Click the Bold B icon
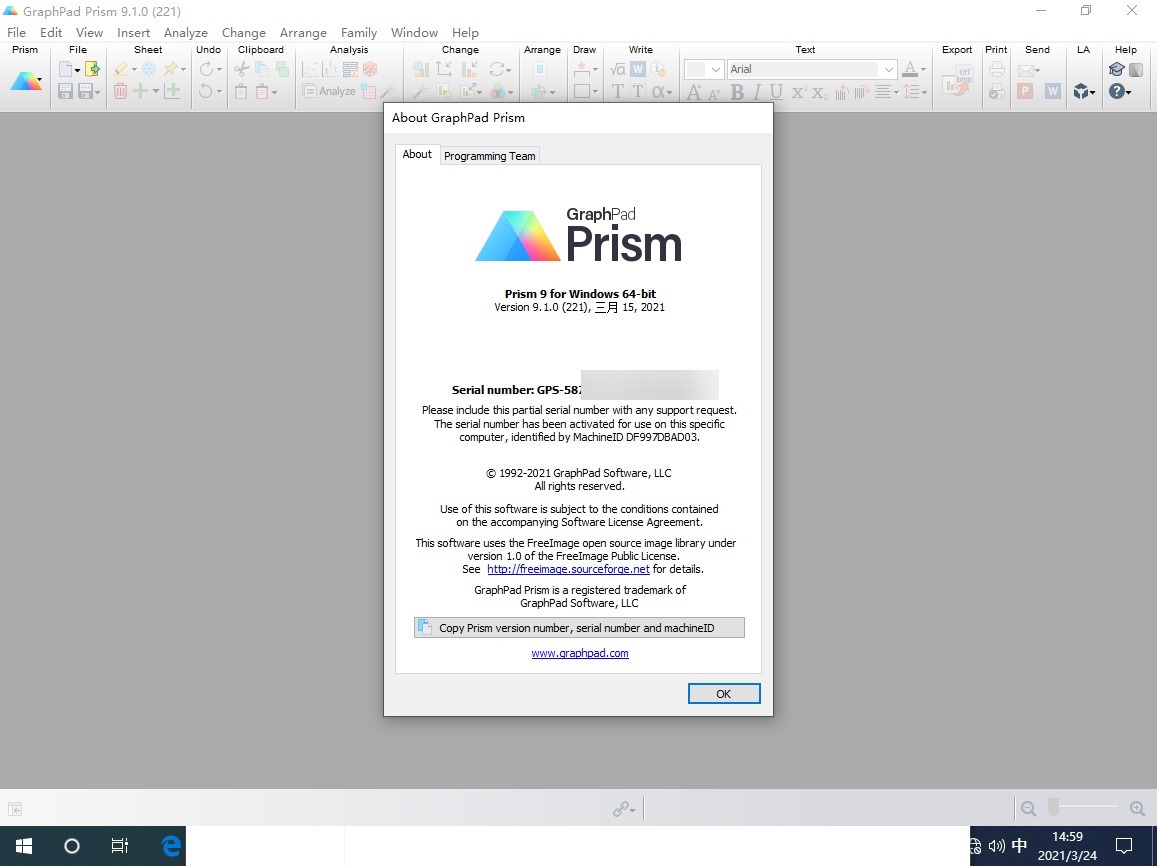This screenshot has width=1157, height=866. [736, 92]
